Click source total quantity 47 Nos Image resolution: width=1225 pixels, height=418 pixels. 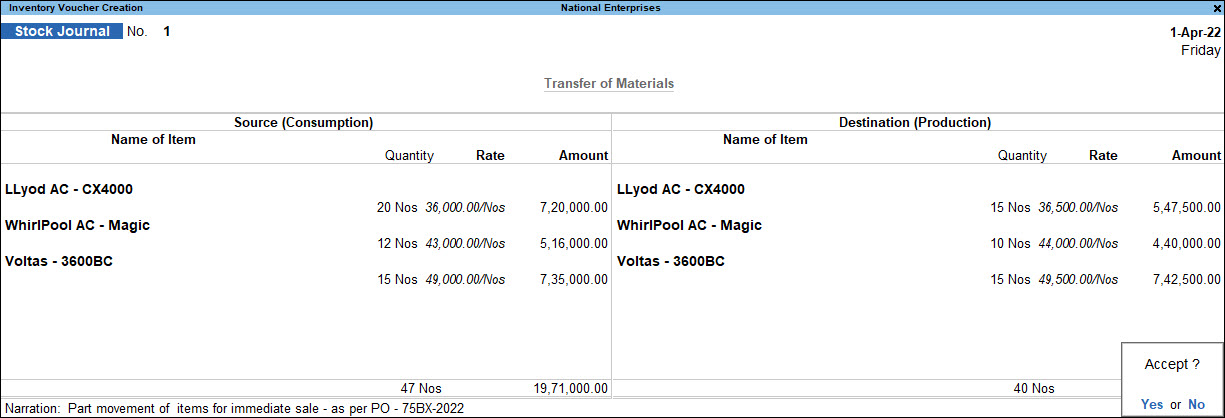[421, 388]
